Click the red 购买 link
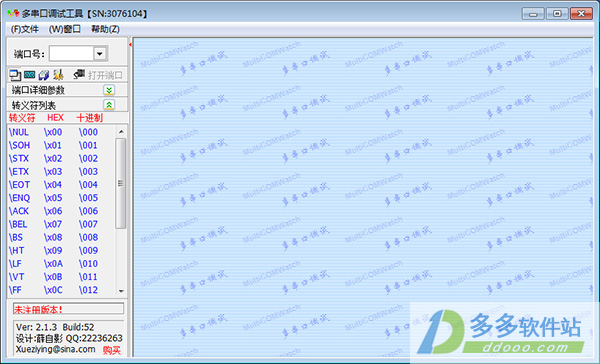Screen dimensions: 600x364 (x=112, y=350)
